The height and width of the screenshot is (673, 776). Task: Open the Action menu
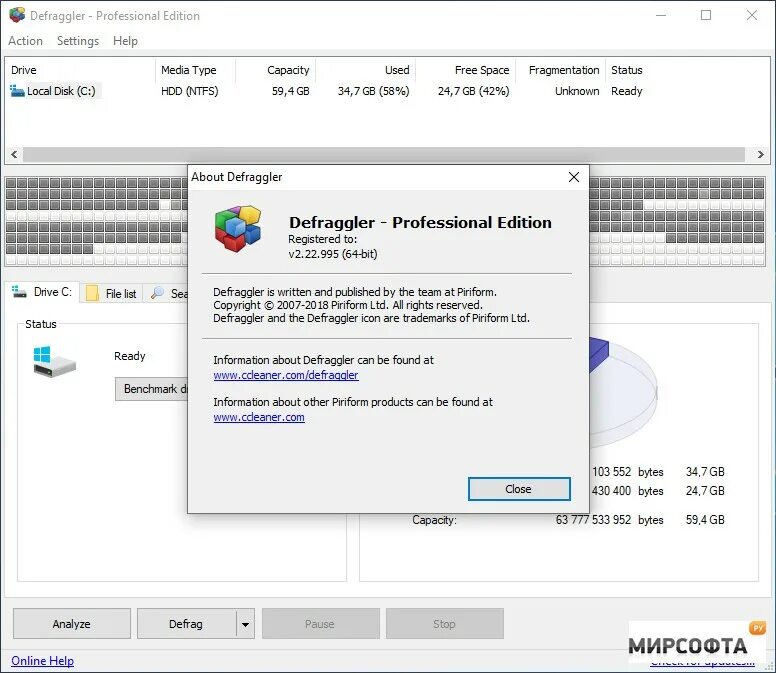pos(25,41)
